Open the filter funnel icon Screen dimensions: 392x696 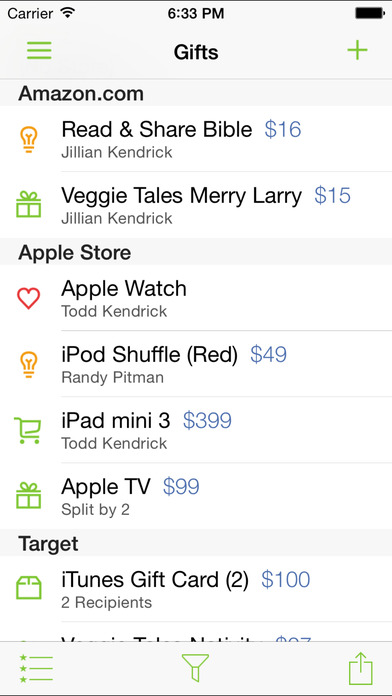coord(195,668)
